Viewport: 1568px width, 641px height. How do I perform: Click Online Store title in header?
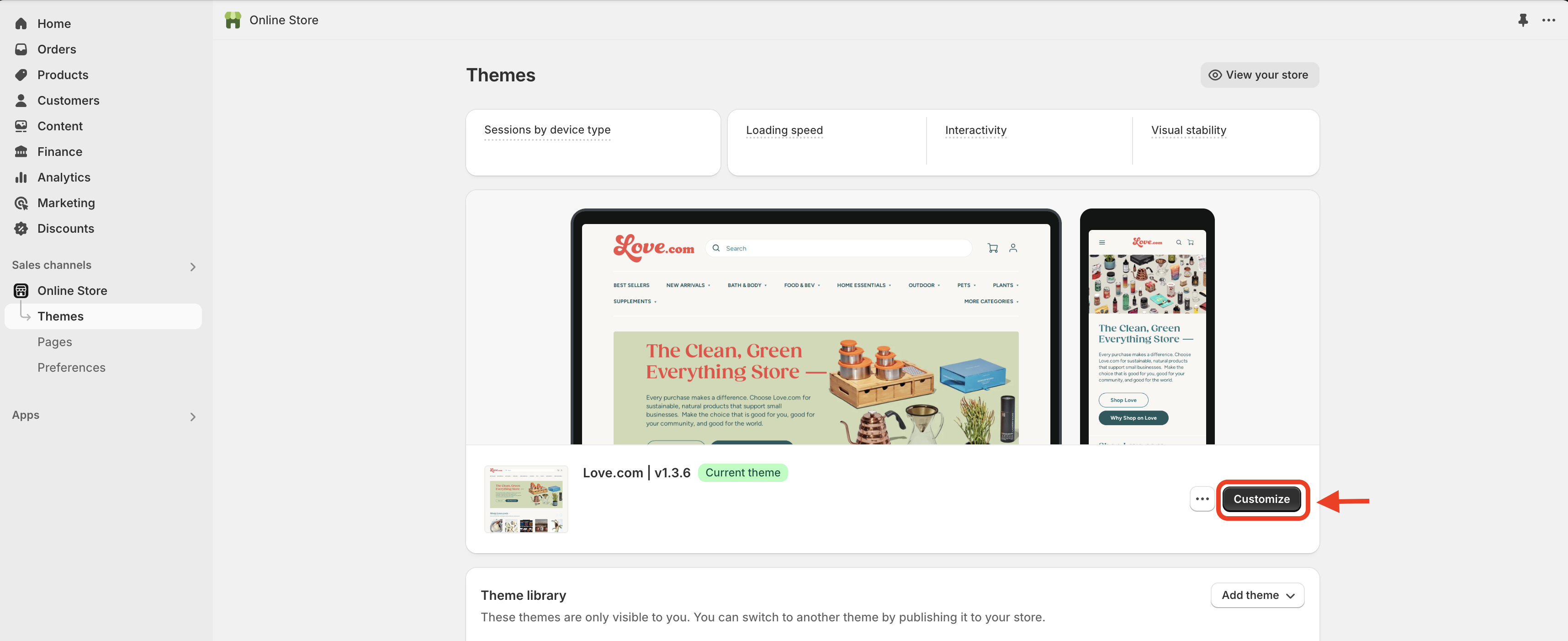pos(284,20)
